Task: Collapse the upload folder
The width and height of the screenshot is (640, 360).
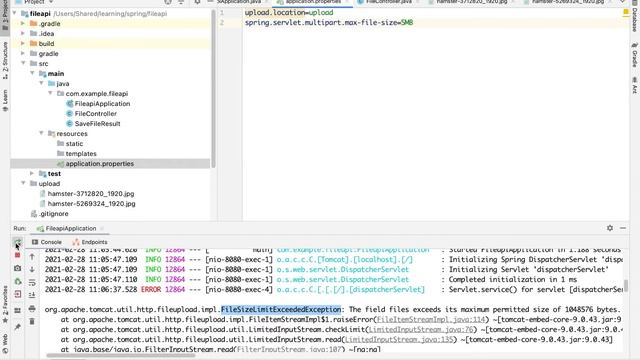Action: [23, 184]
